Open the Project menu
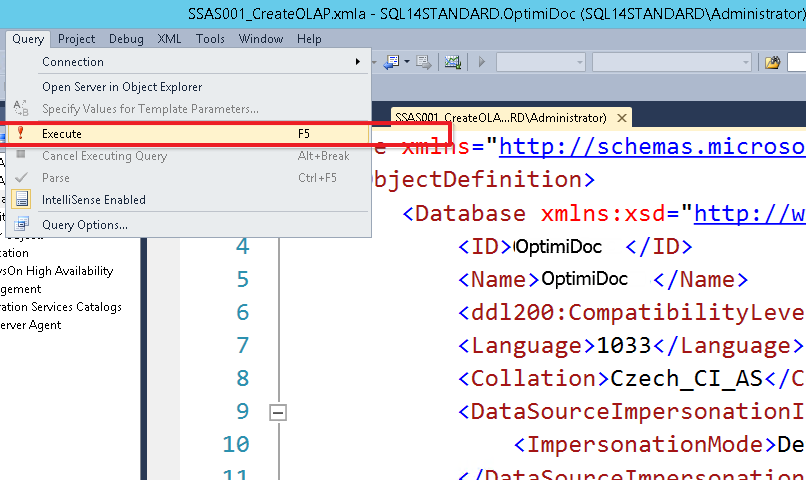Viewport: 806px width, 480px height. coord(76,39)
